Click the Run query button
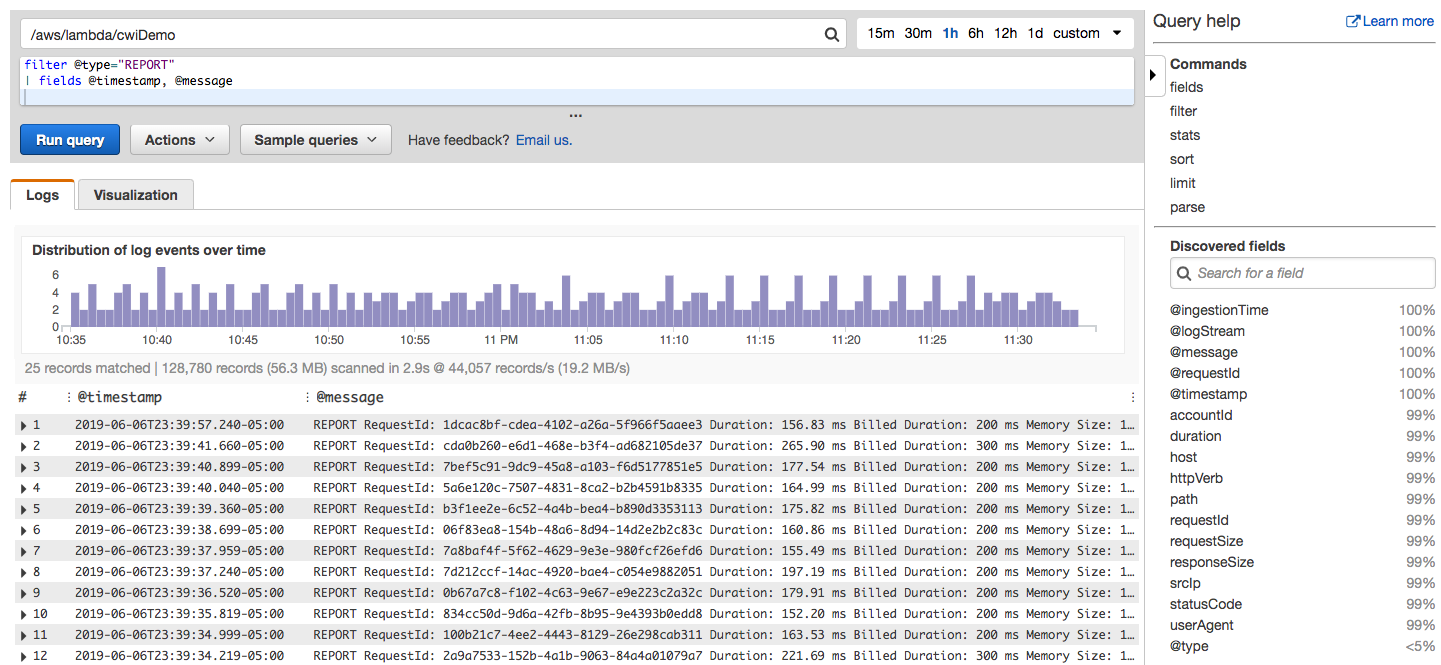The image size is (1441, 665). pos(69,139)
